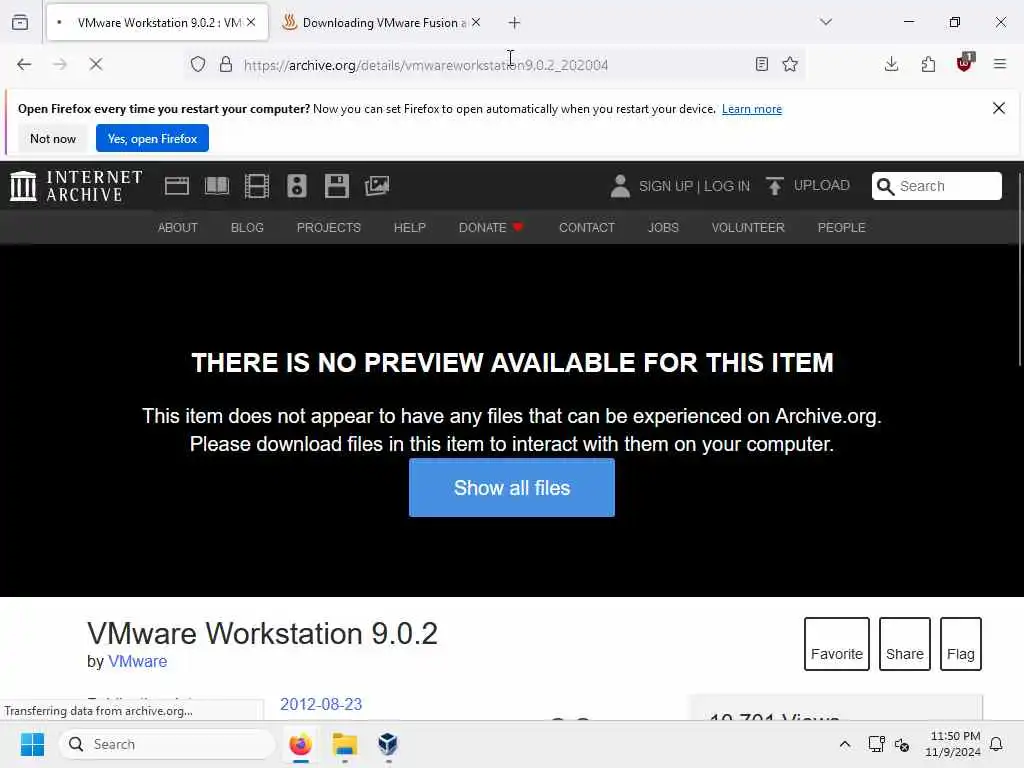The image size is (1024, 768).
Task: Open the JOBS menu item
Action: click(x=663, y=227)
